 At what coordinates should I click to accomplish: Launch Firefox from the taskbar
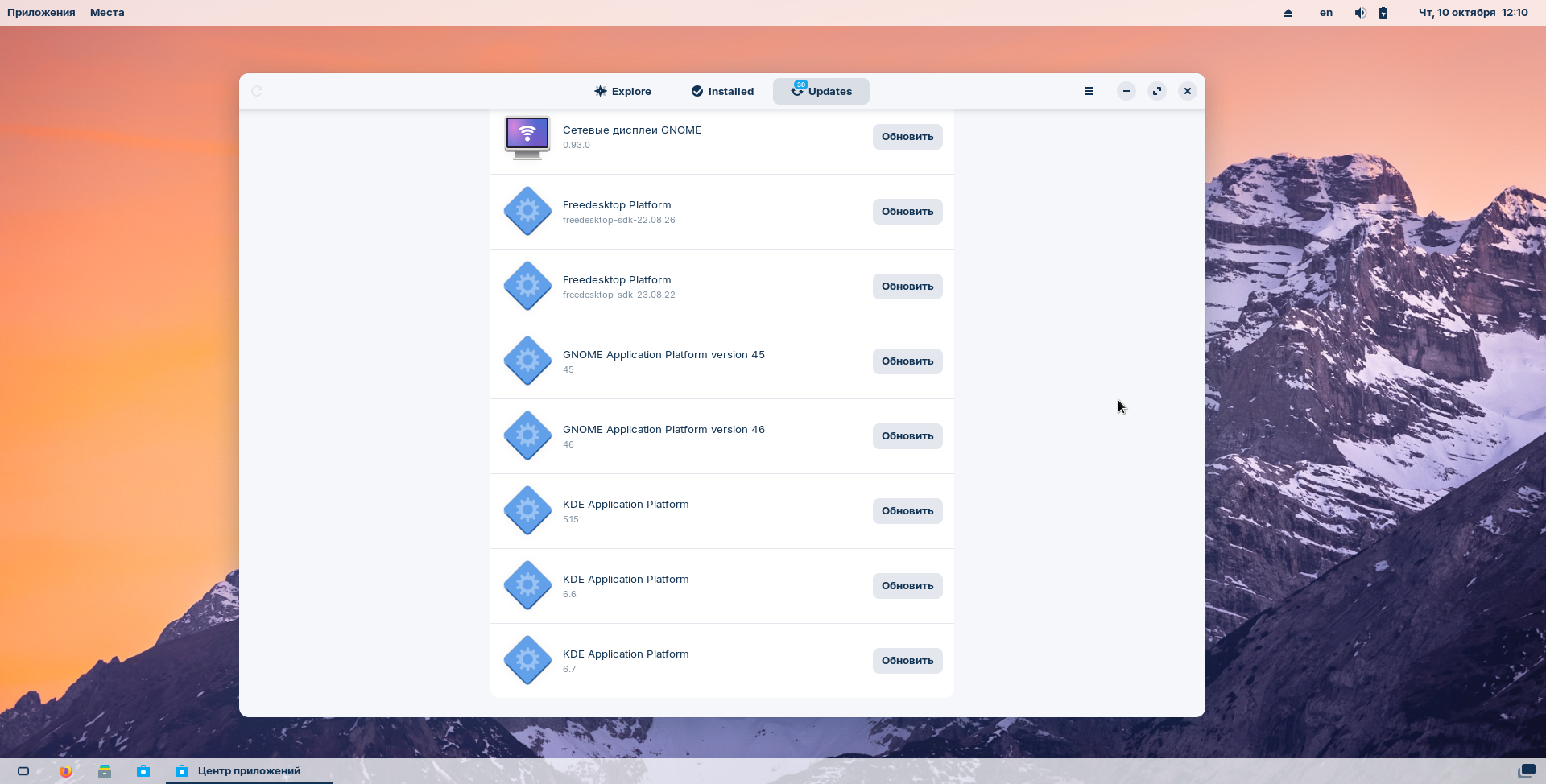coord(66,771)
